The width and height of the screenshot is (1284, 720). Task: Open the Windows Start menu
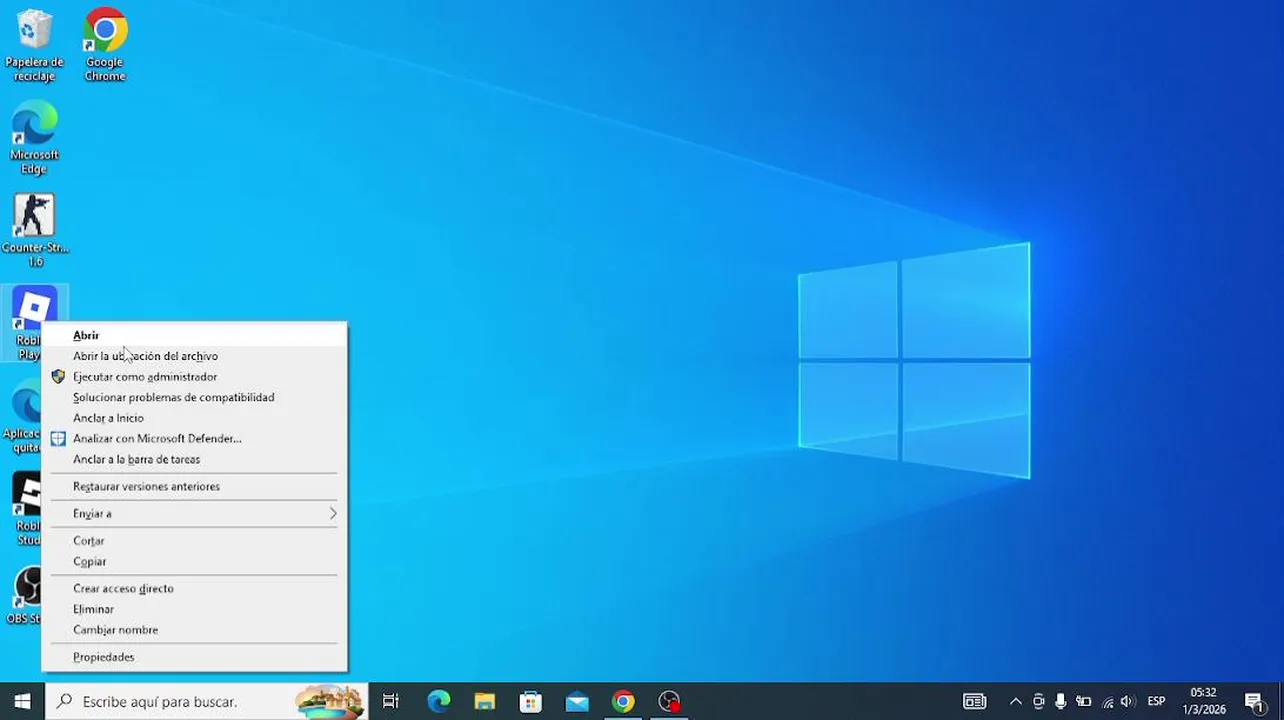pos(22,701)
